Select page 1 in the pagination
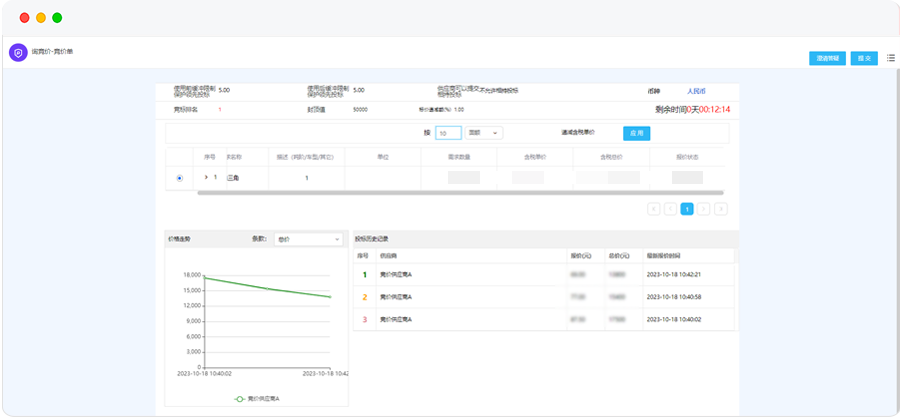Viewport: 900px width, 417px height. 687,209
